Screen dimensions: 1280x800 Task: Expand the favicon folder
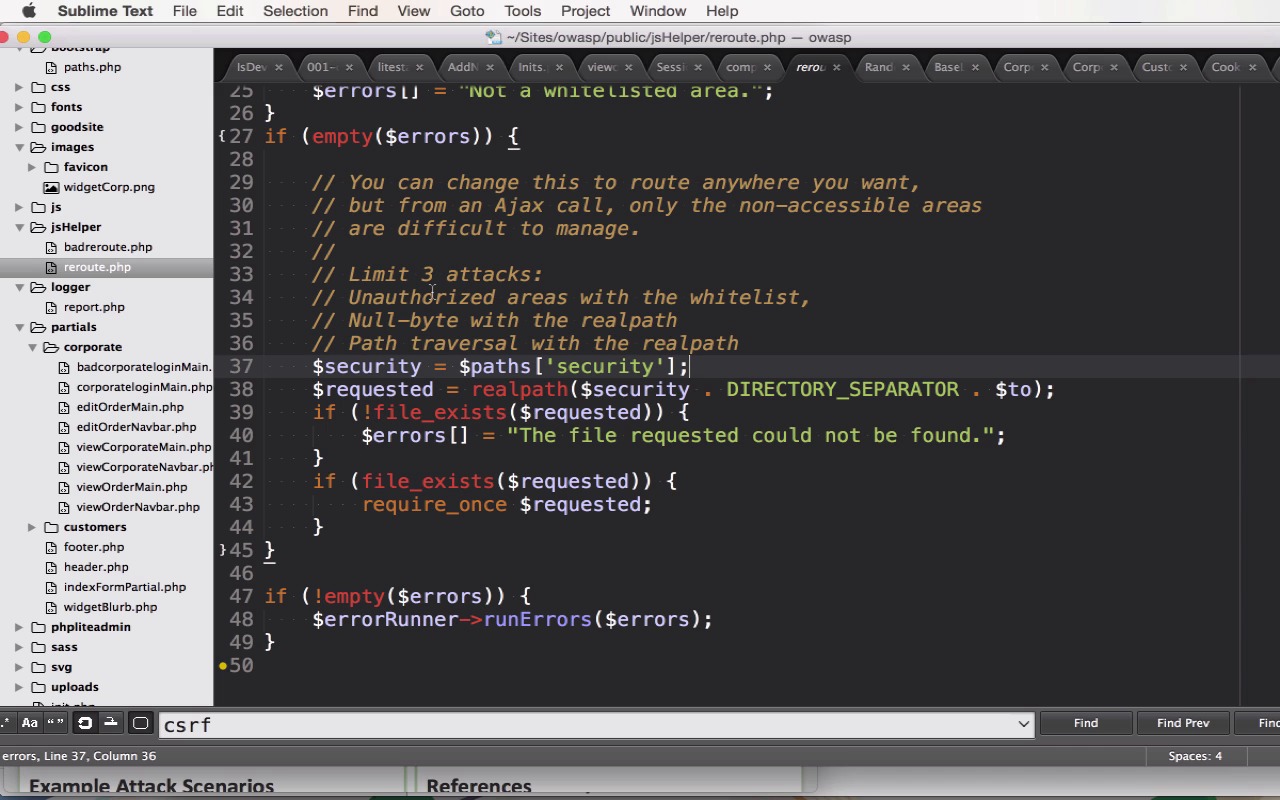(32, 167)
